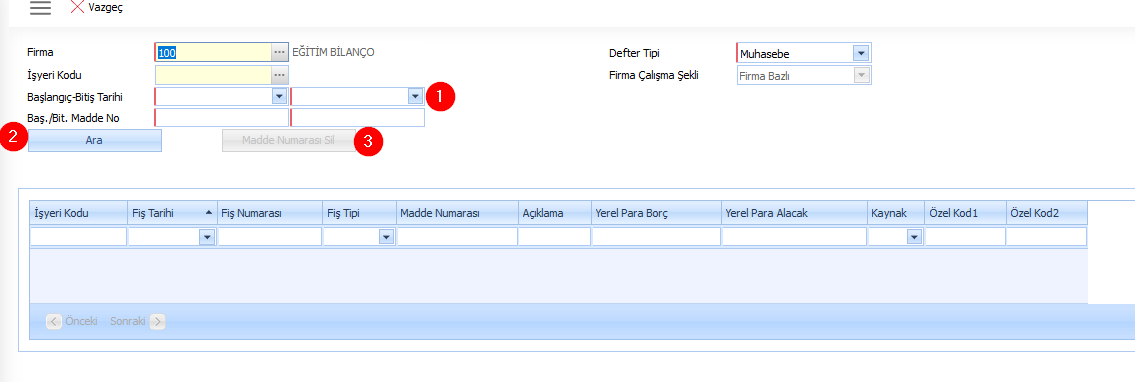Click the Özel Kod2 column header
This screenshot has height=382, width=1135.
1047,213
